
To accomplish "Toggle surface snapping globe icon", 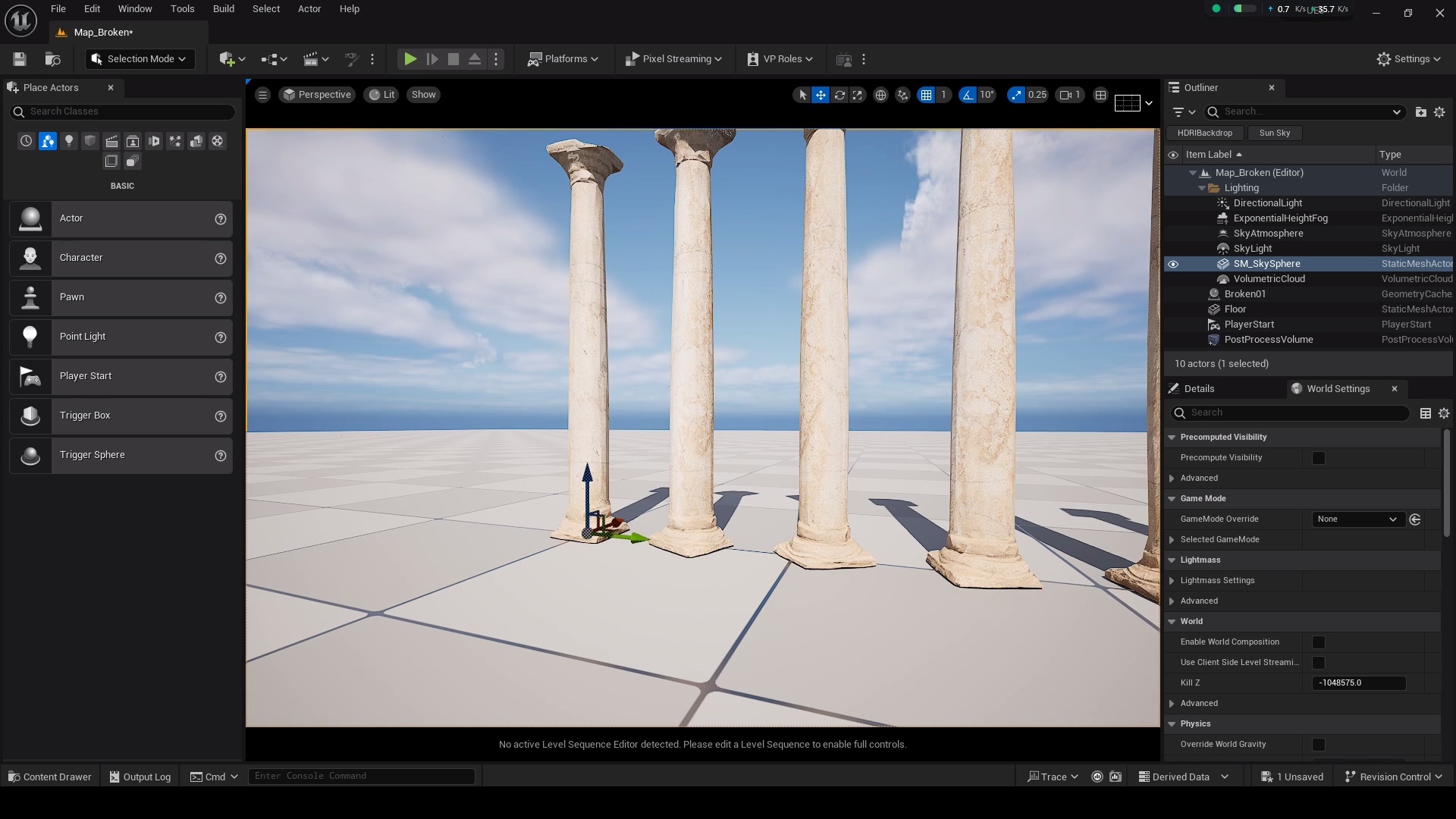I will pos(881,95).
